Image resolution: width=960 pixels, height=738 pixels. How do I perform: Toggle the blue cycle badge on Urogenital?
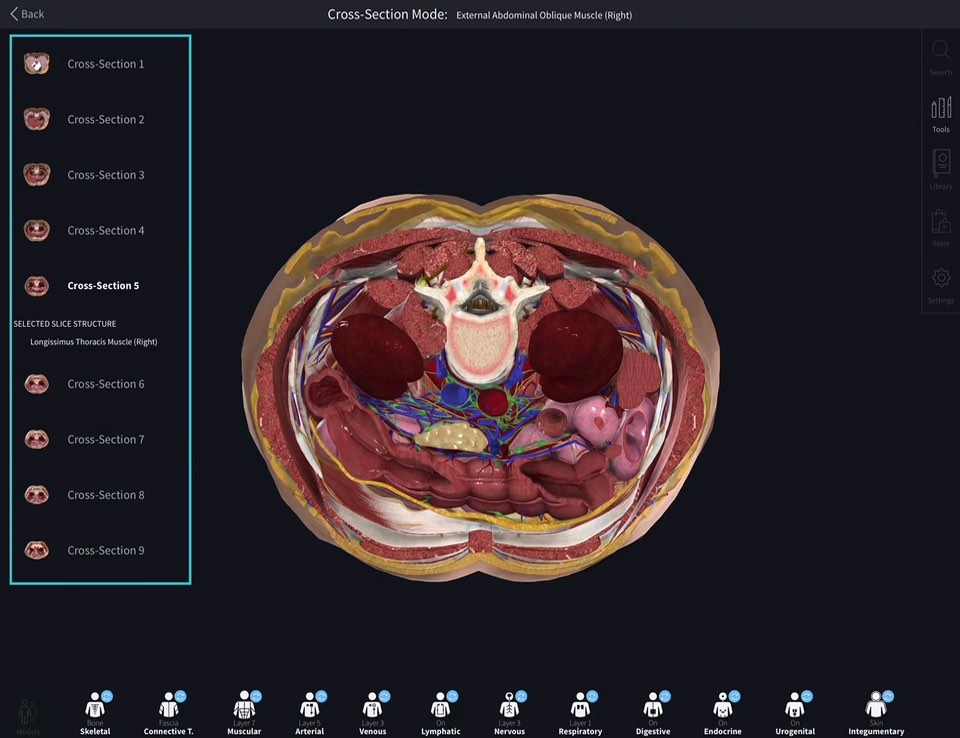point(807,696)
